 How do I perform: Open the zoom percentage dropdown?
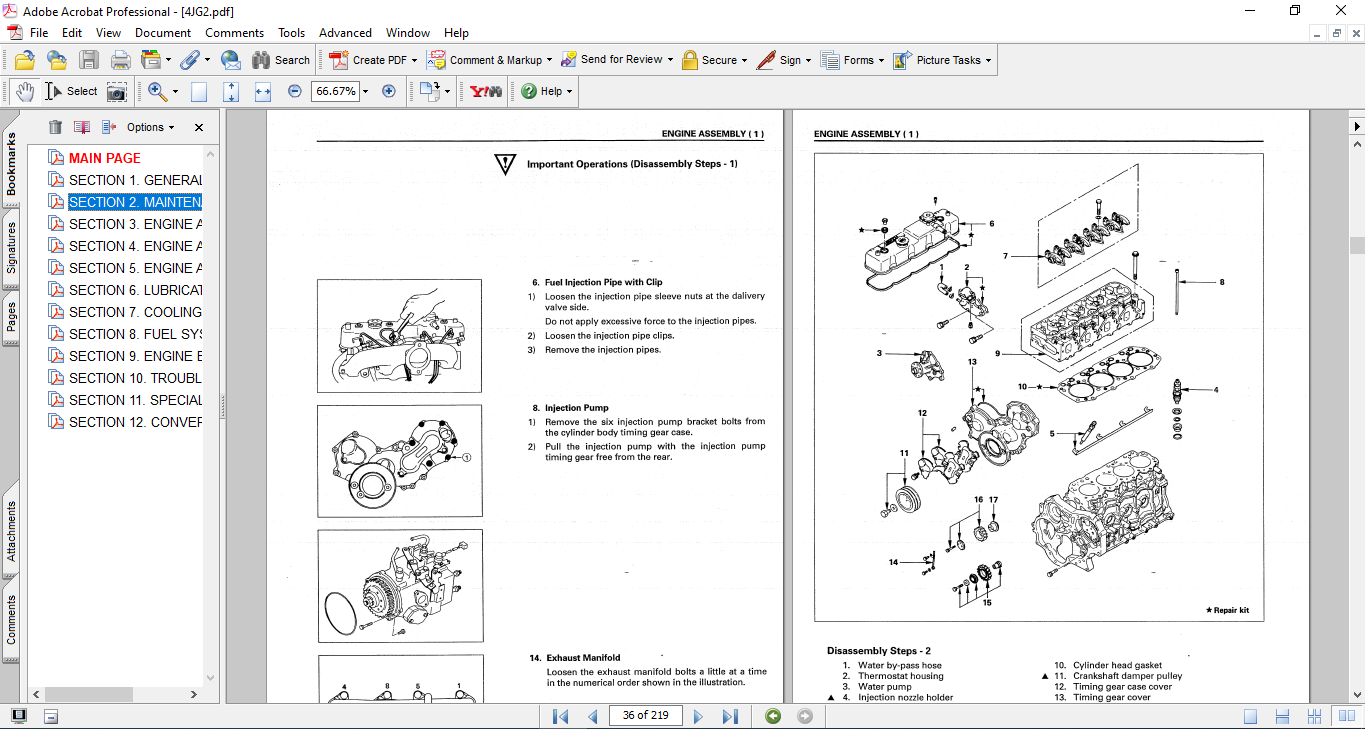(365, 91)
